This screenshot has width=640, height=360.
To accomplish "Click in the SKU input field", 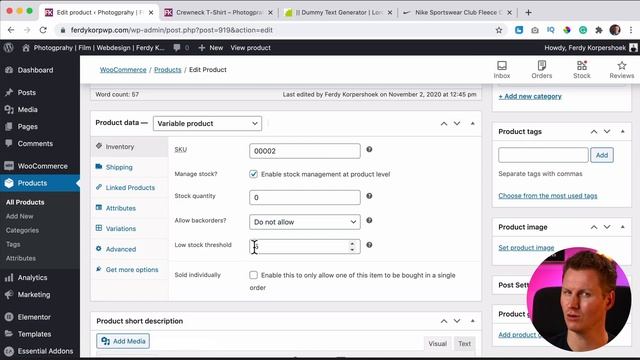I will click(305, 151).
